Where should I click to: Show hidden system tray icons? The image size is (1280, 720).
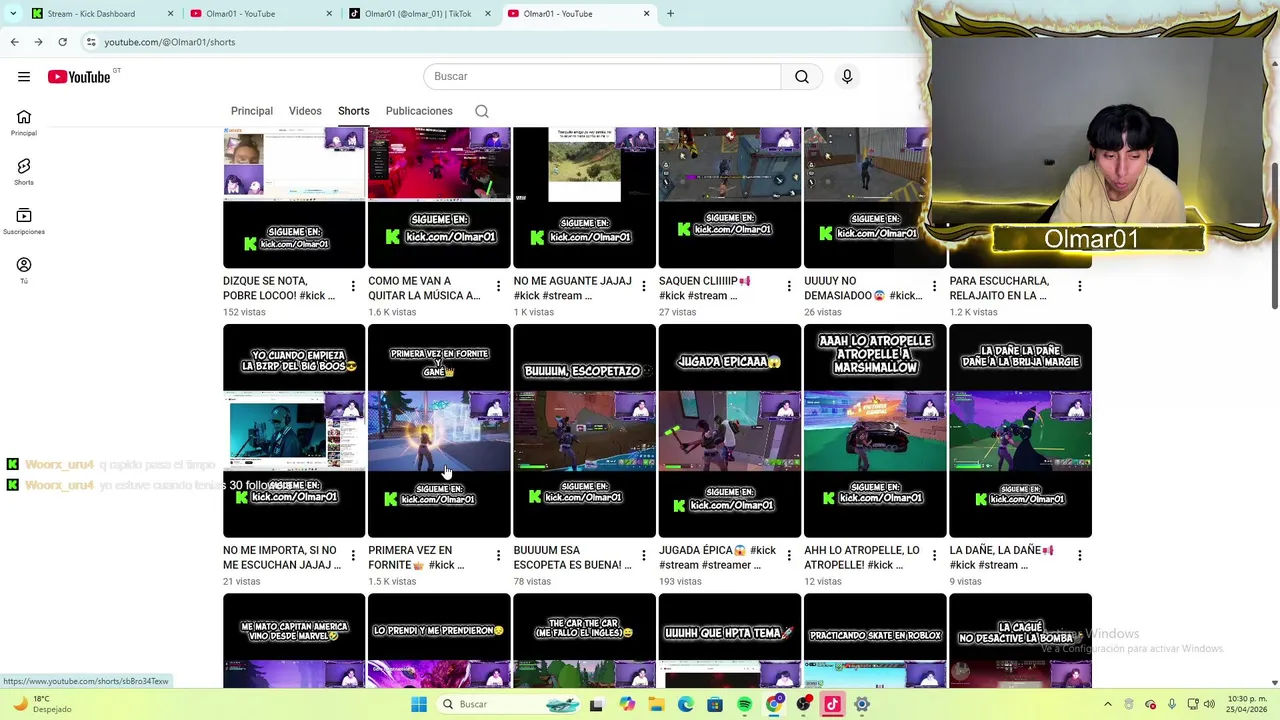click(1106, 704)
